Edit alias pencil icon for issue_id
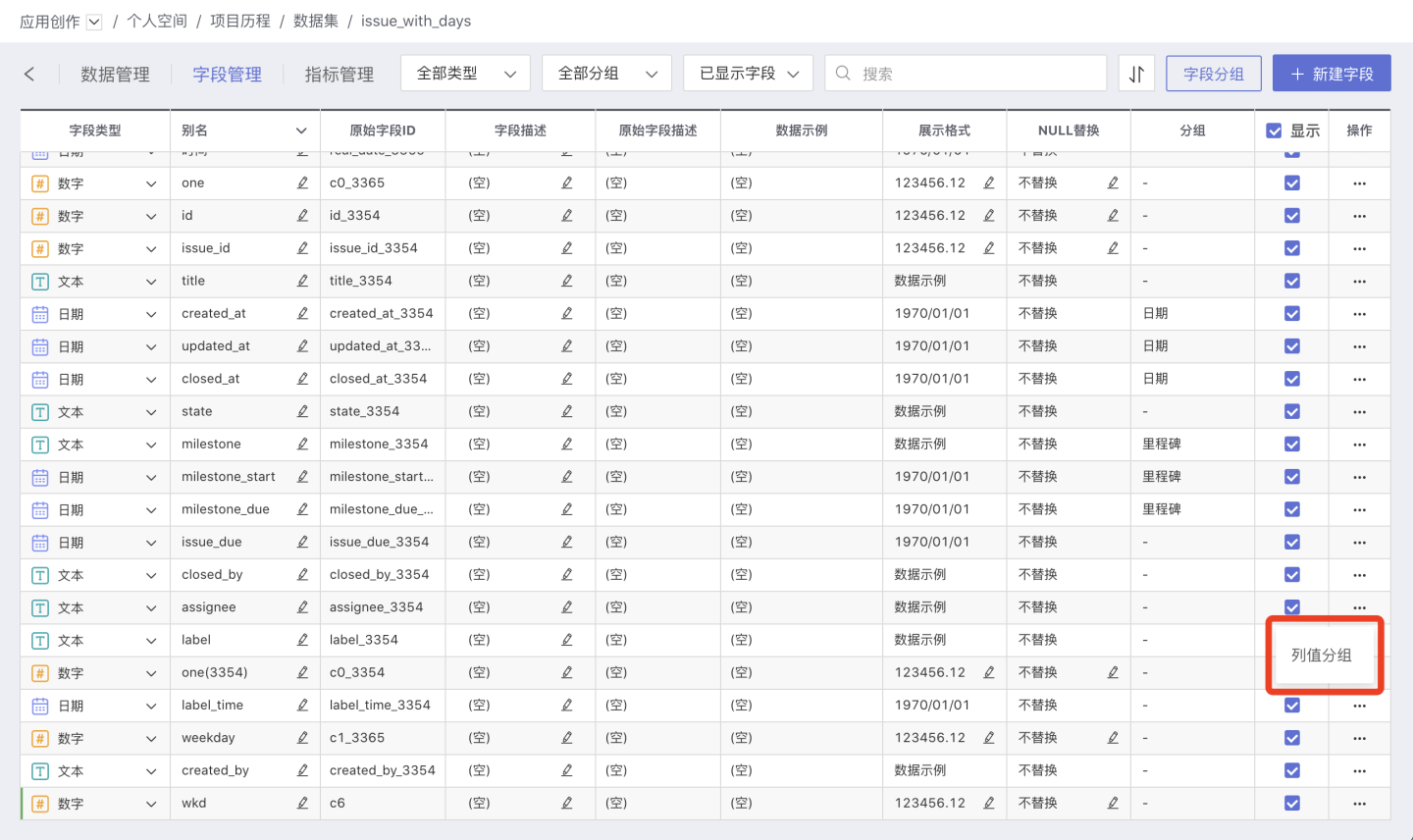Viewport: 1413px width, 840px height. point(302,248)
